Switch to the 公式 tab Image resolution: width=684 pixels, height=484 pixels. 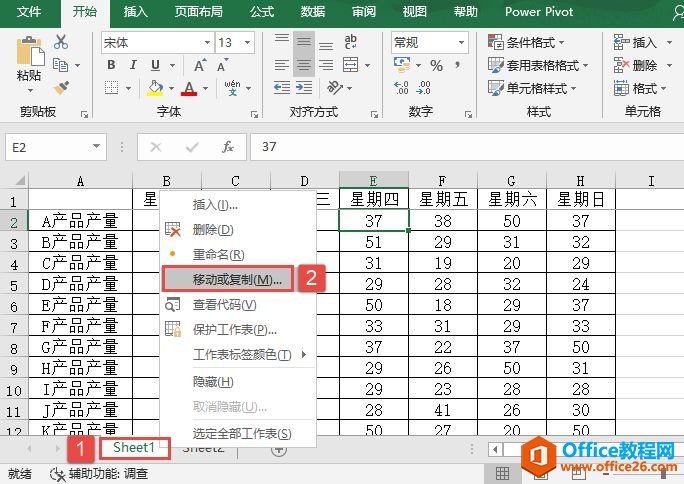click(x=262, y=12)
